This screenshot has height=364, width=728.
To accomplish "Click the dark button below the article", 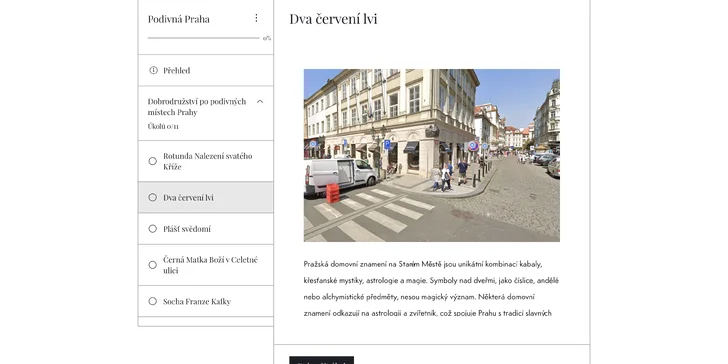I will pos(321,360).
